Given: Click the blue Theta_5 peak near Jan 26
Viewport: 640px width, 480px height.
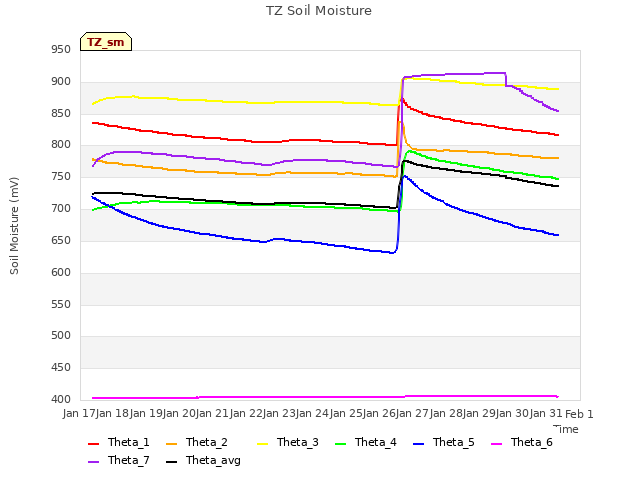Looking at the screenshot, I should (404, 176).
